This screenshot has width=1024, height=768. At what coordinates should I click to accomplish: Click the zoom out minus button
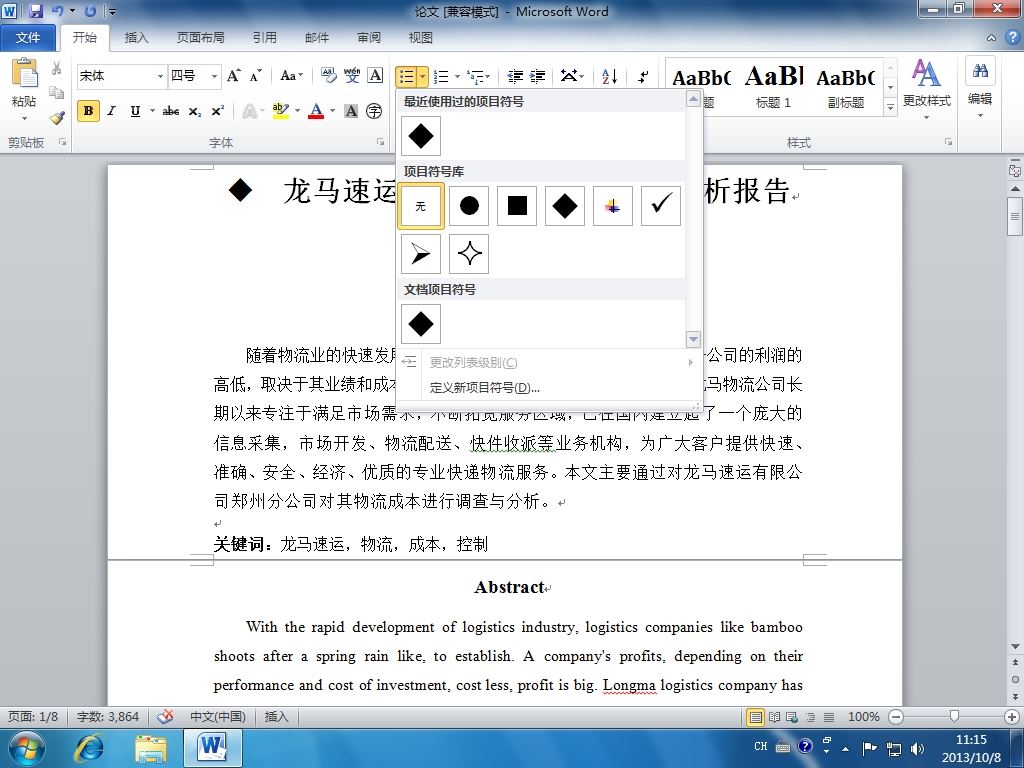coord(896,717)
